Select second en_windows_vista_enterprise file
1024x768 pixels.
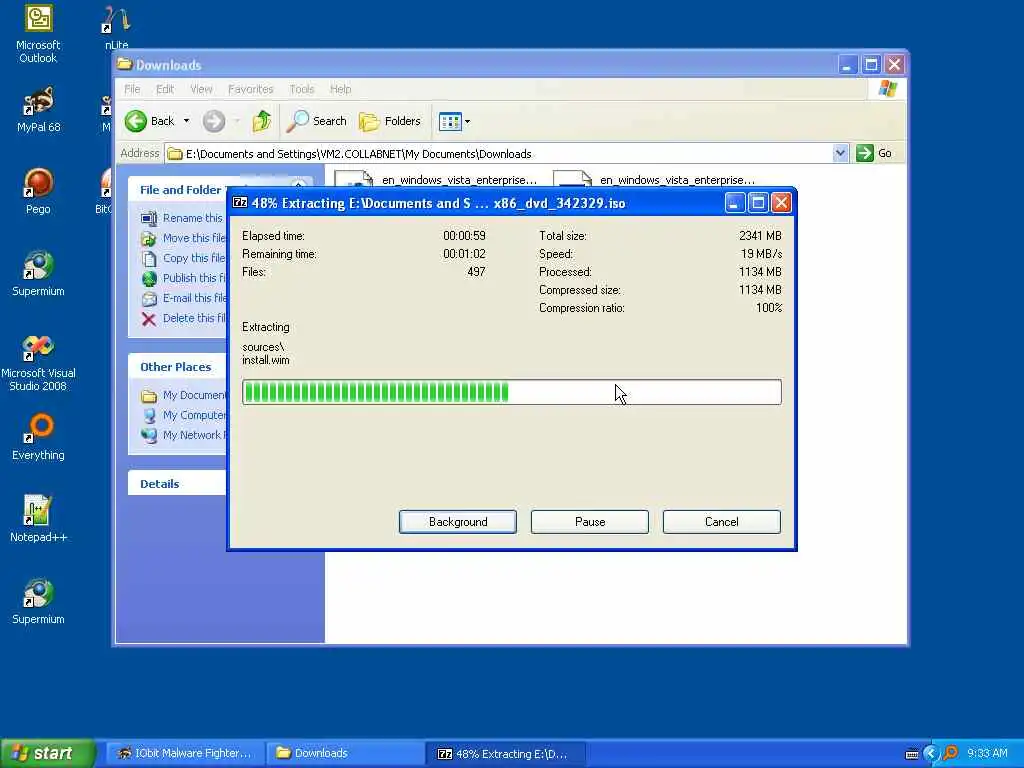[x=654, y=180]
